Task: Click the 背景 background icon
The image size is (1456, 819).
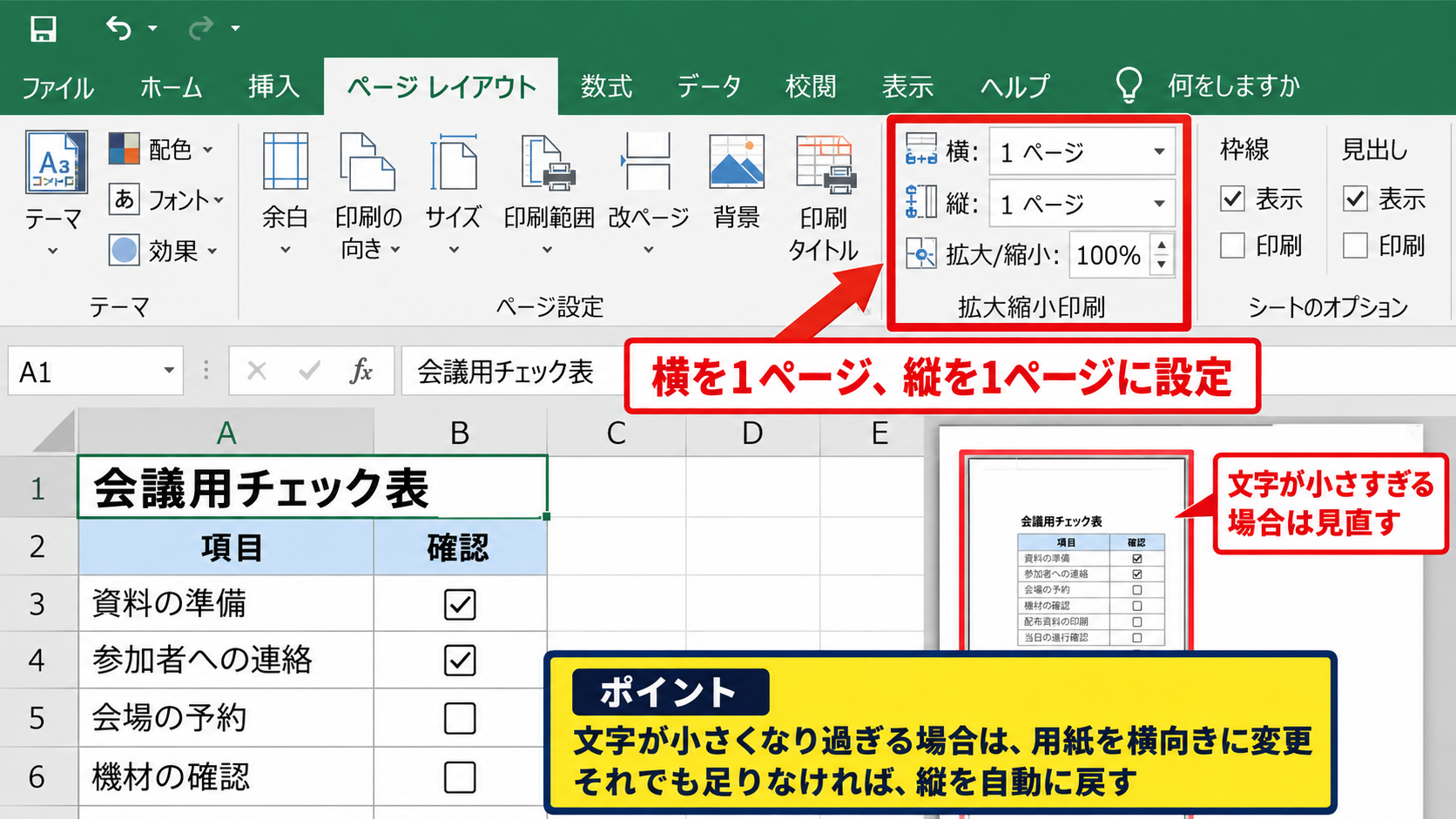Action: coord(737,162)
